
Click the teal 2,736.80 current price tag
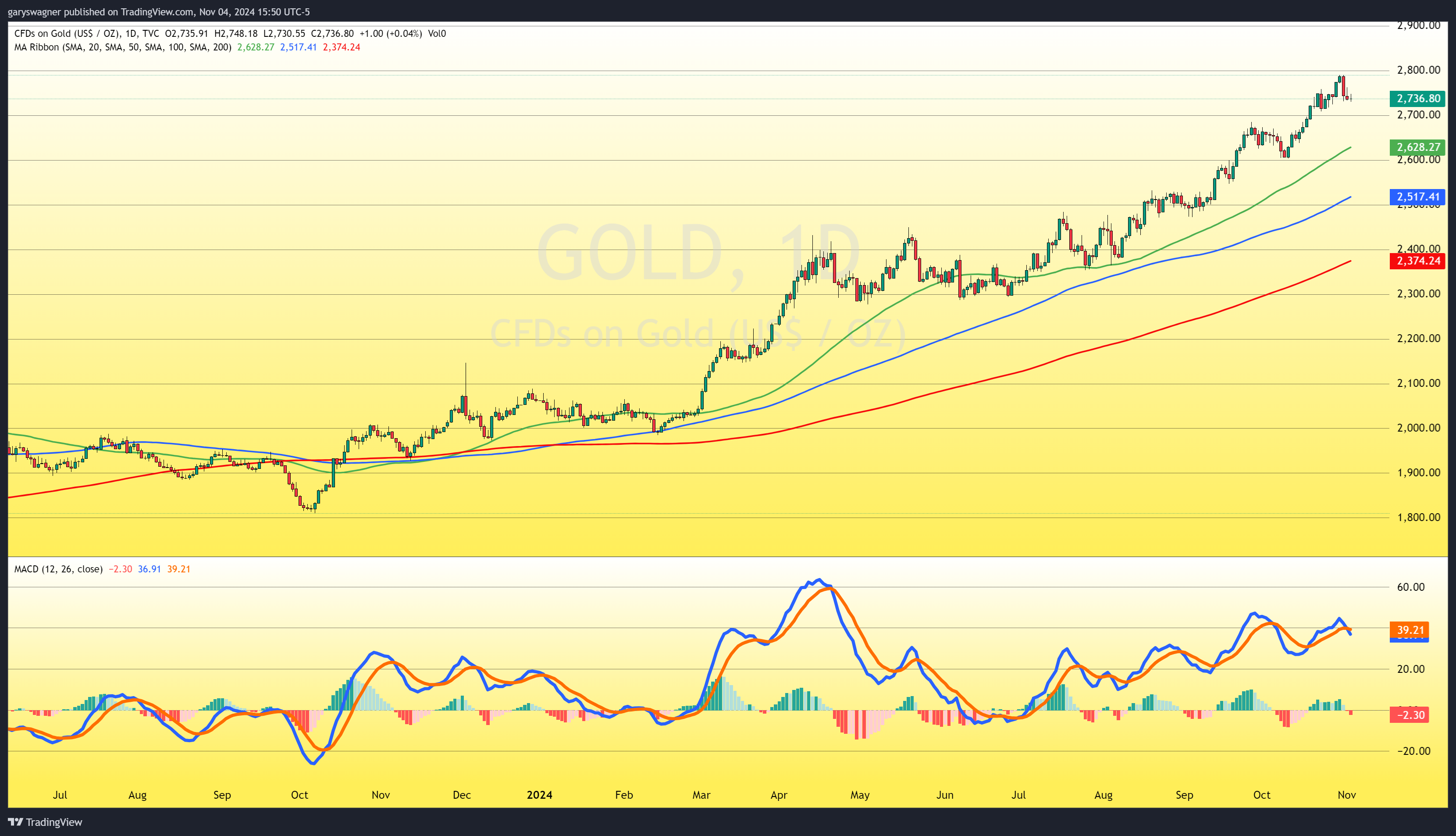[x=1417, y=99]
